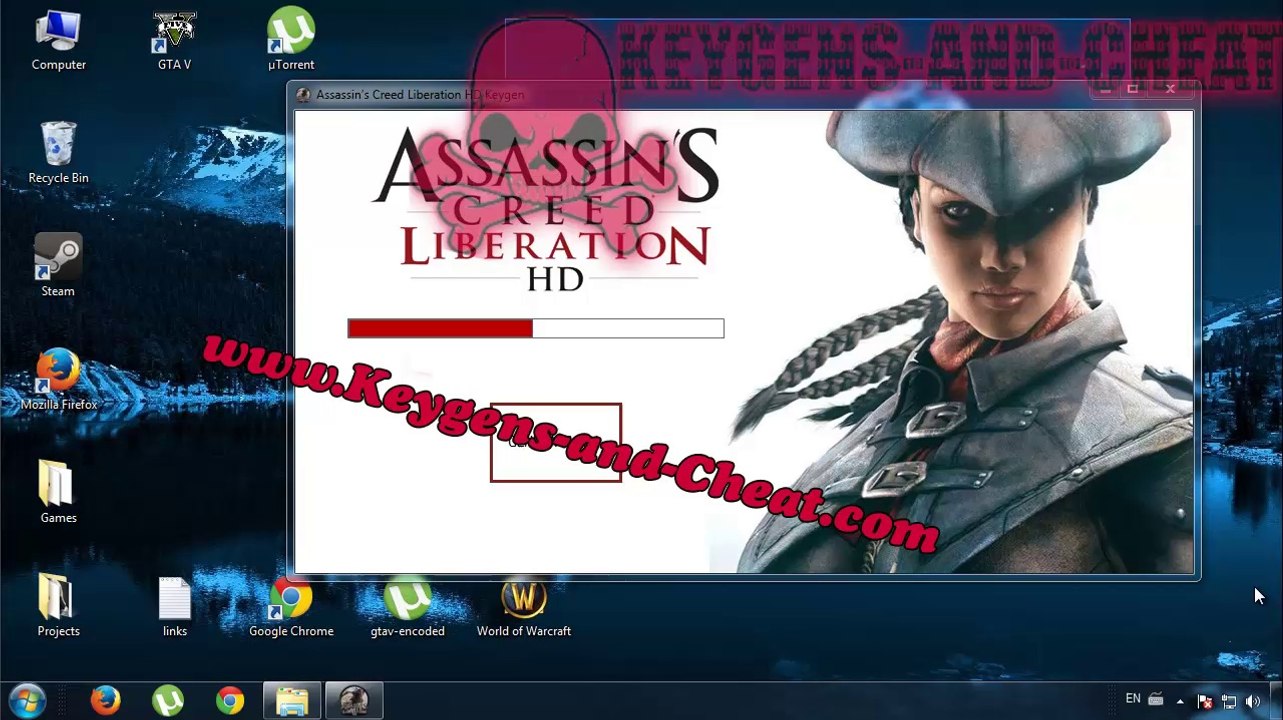Click the Assassin's Creed Liberation HD logo

[546, 209]
